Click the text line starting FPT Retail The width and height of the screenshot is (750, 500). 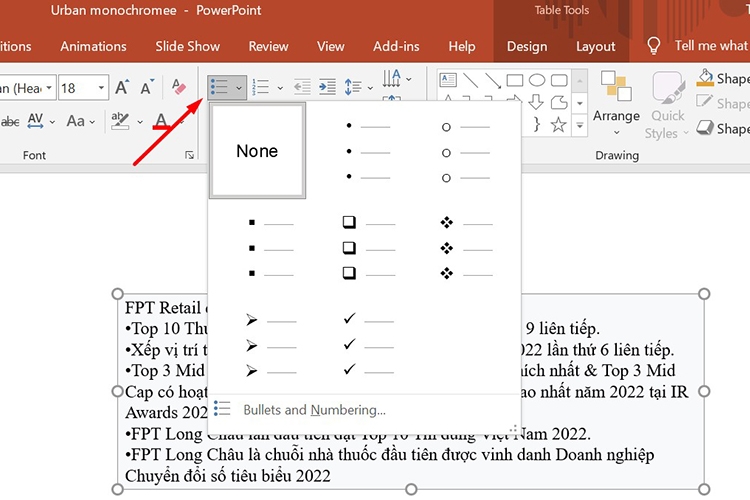pyautogui.click(x=165, y=307)
